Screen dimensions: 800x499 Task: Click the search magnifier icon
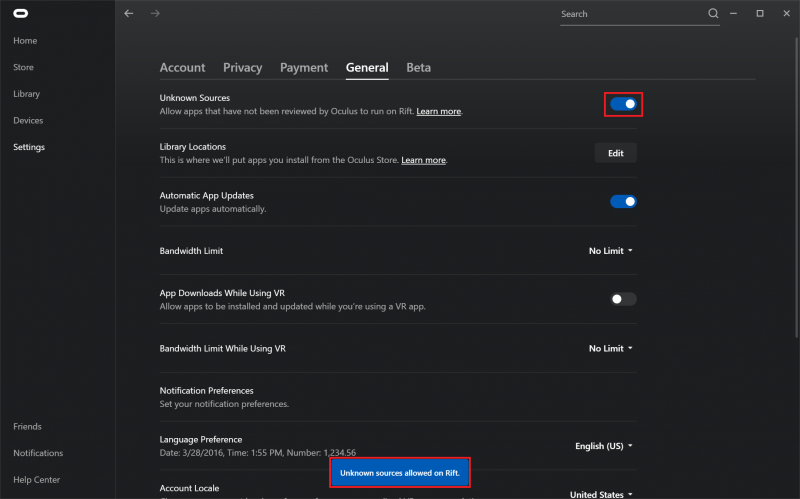pyautogui.click(x=713, y=14)
